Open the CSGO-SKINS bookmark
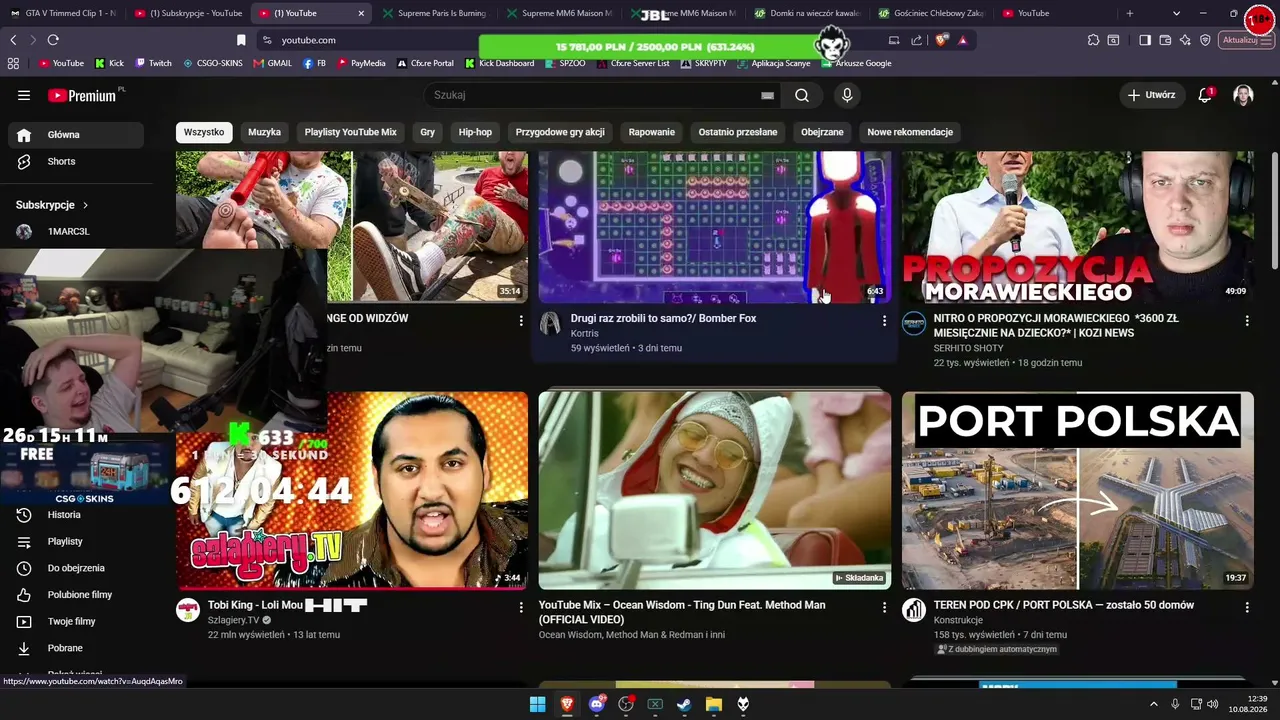The image size is (1280, 720). (213, 63)
